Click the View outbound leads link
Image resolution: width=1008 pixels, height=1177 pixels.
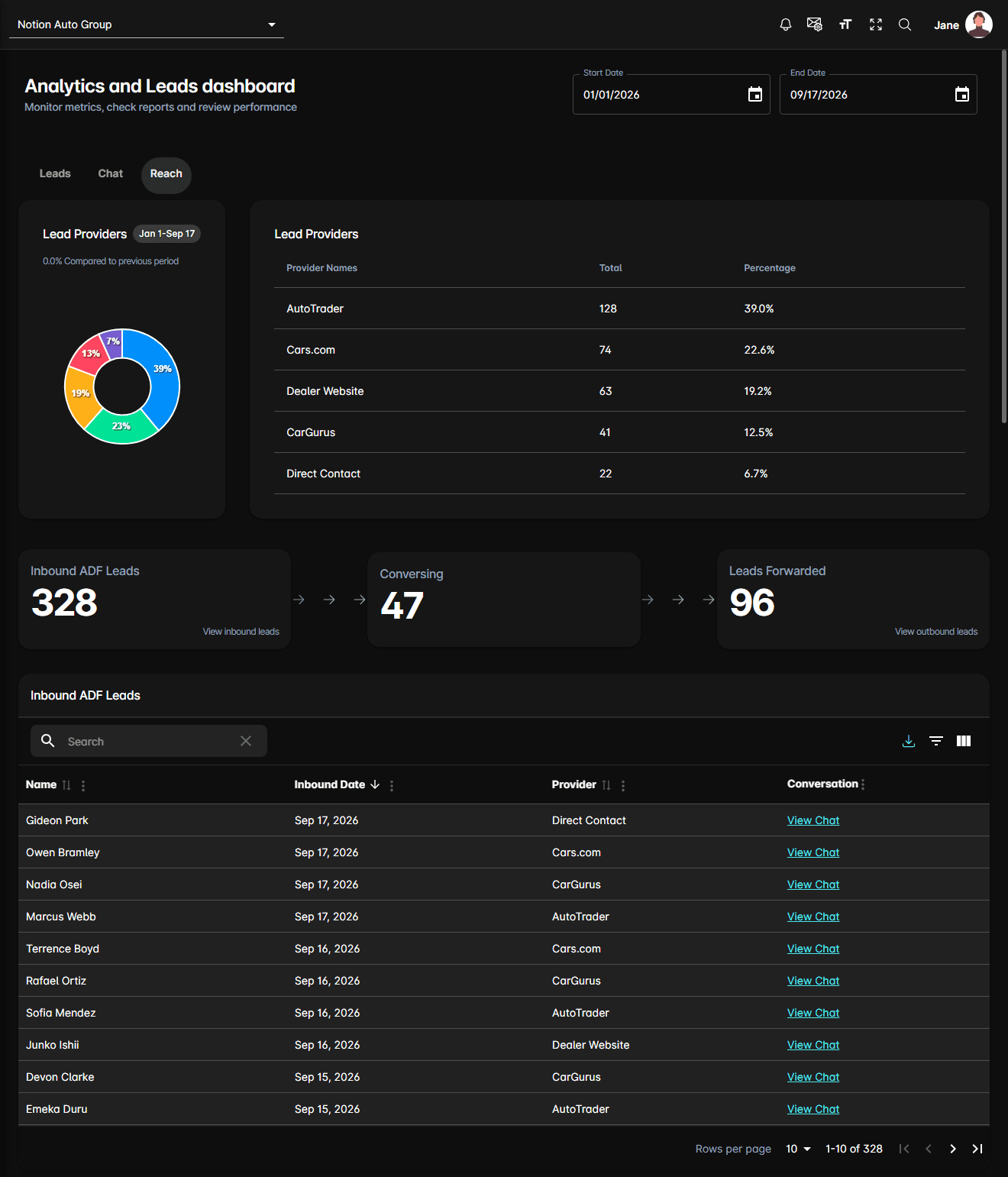[x=936, y=632]
